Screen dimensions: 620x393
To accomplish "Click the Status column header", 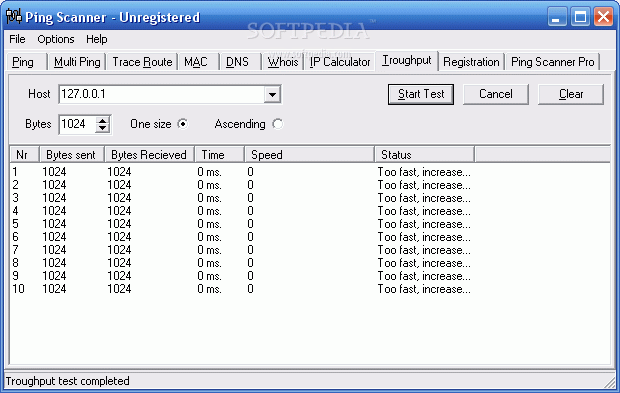I will [424, 155].
